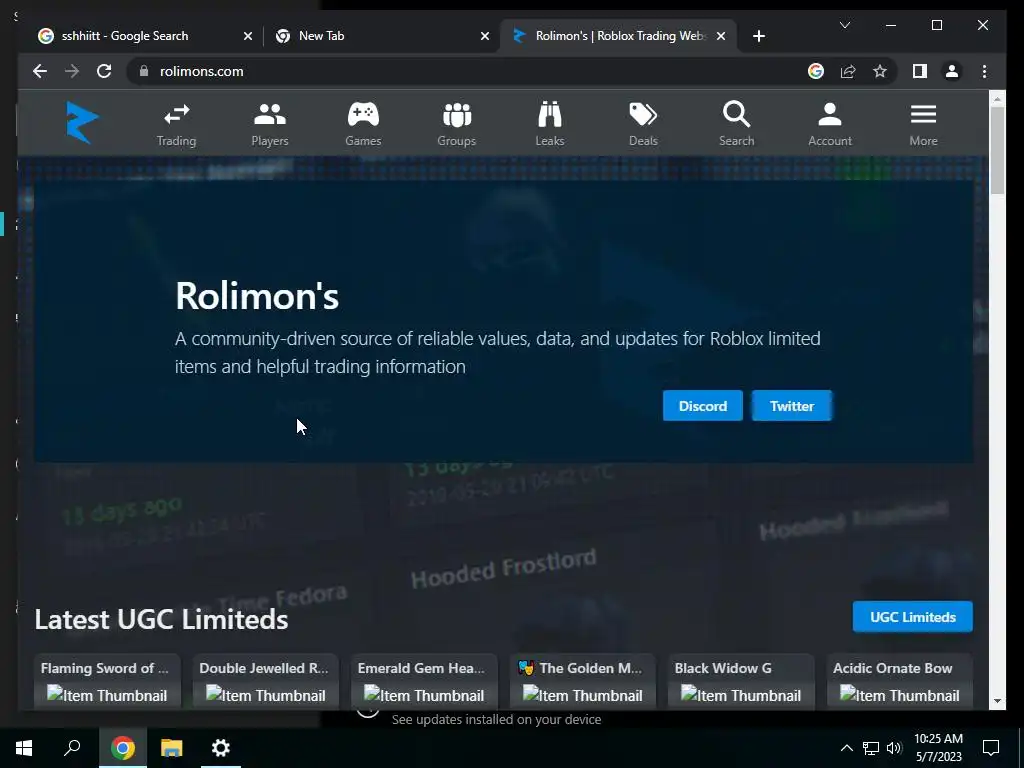This screenshot has height=768, width=1024.
Task: Open the Account menu
Action: [x=830, y=124]
